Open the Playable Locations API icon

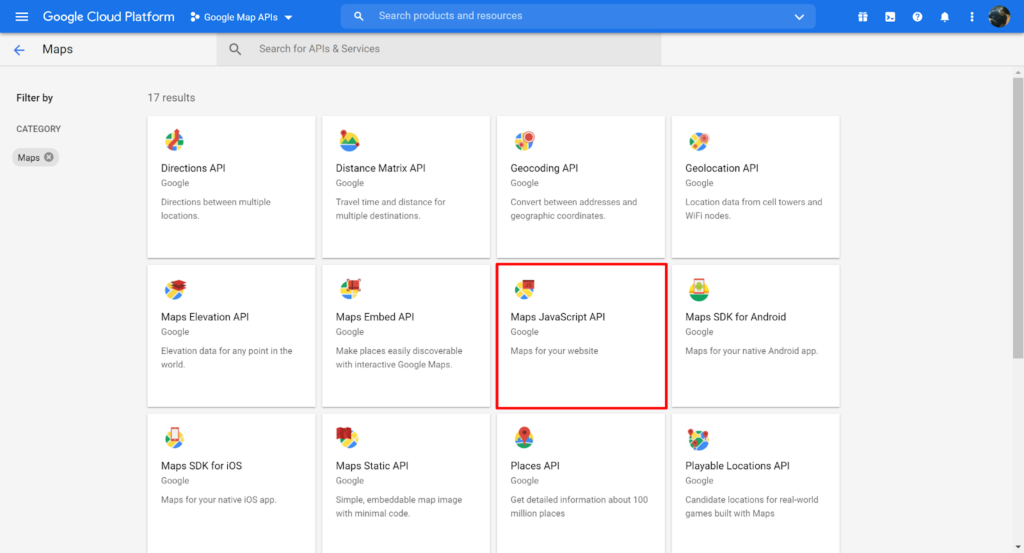point(698,439)
